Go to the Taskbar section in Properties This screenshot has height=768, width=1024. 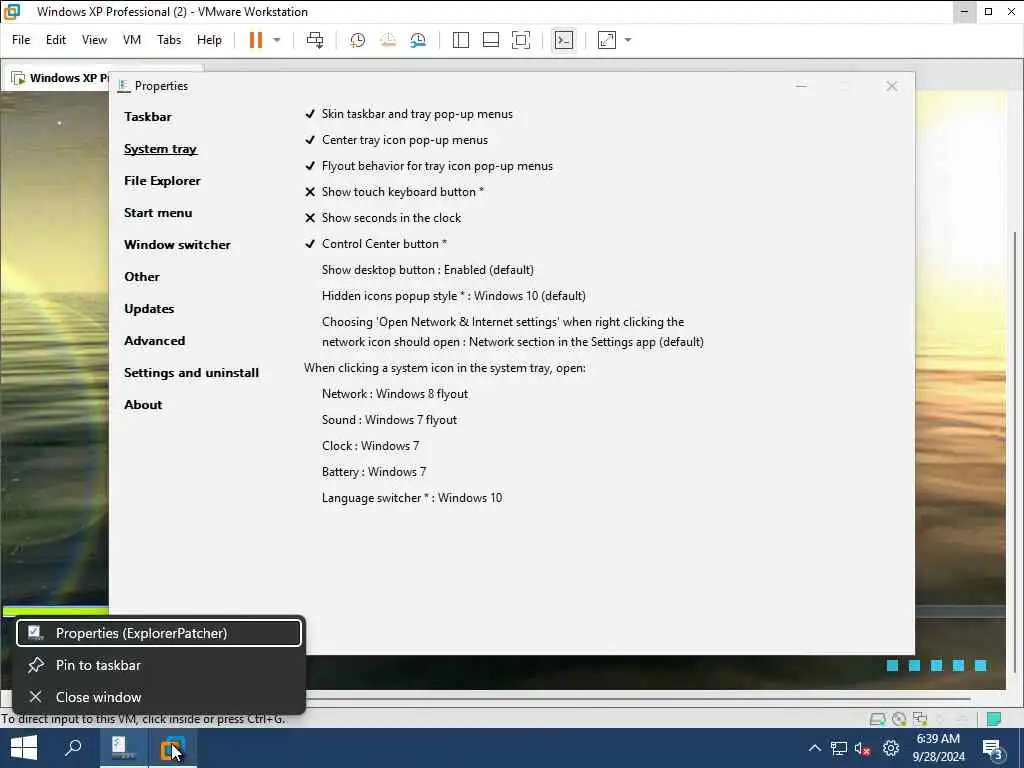[x=148, y=117]
